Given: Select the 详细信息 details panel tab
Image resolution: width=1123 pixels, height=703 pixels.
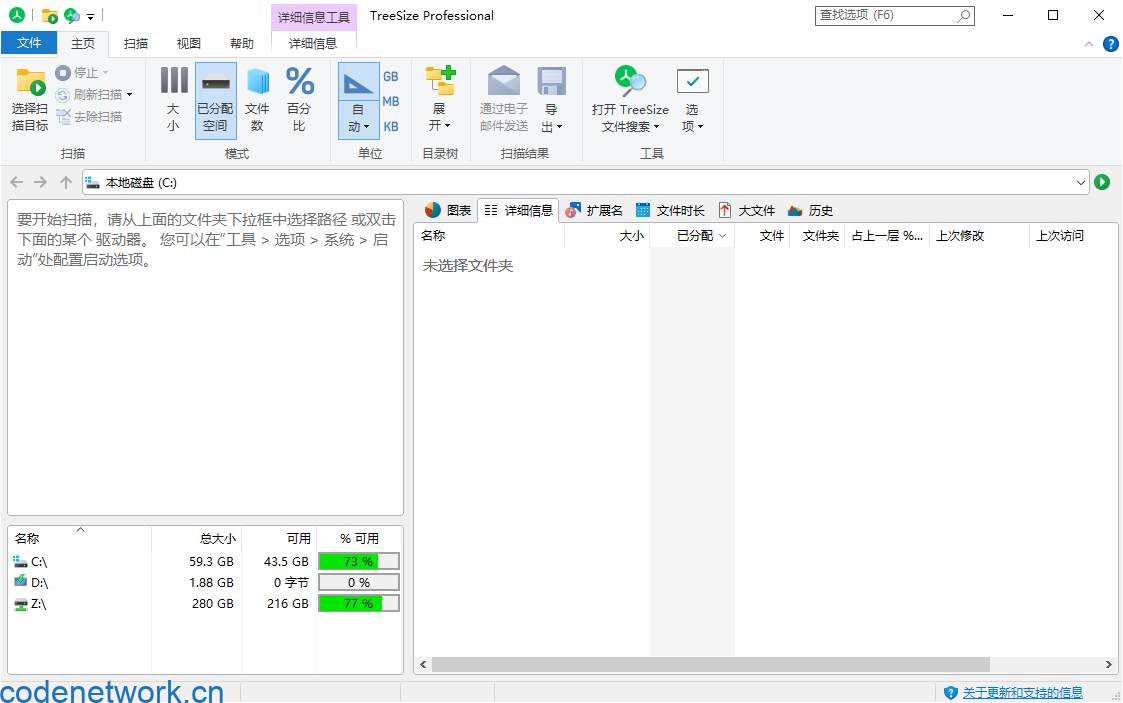Looking at the screenshot, I should [x=519, y=210].
